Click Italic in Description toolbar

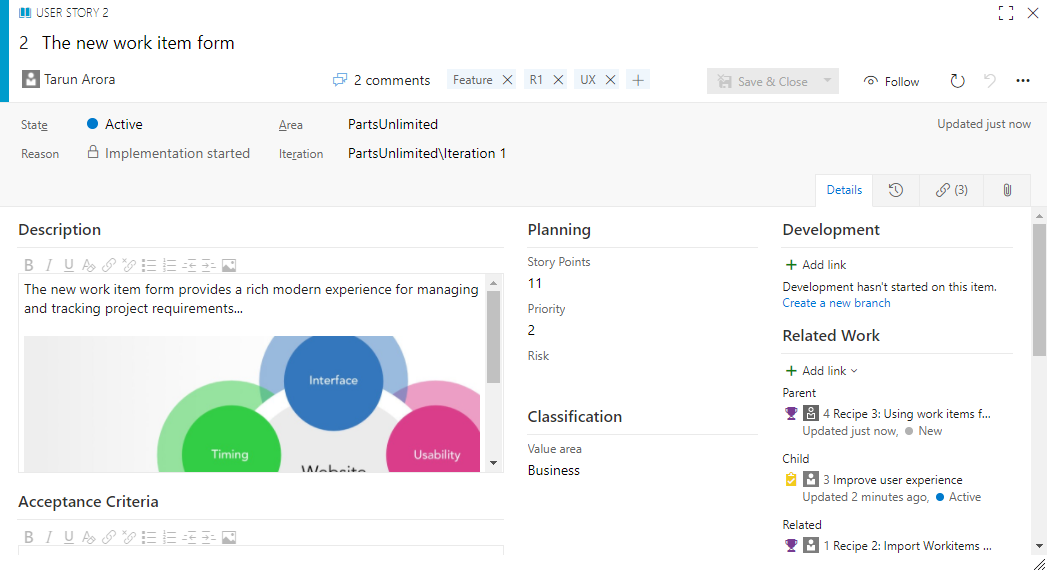(49, 266)
